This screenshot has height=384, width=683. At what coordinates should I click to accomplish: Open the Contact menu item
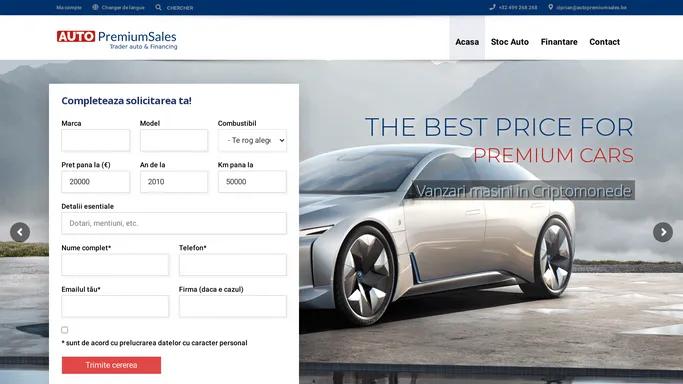pos(604,42)
